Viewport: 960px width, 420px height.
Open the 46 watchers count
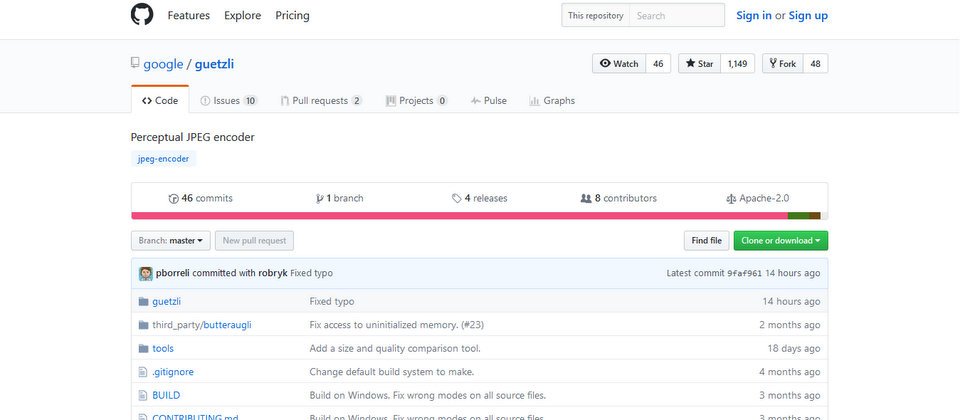(658, 64)
